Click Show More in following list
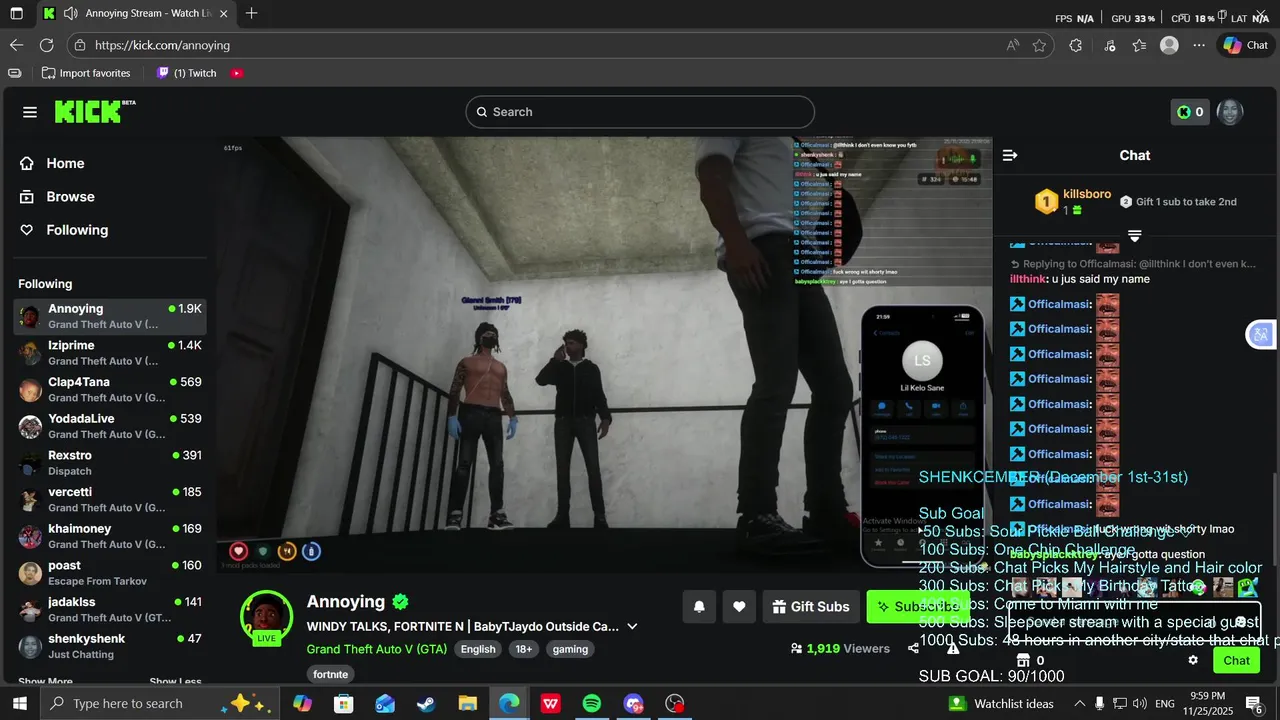1280x720 pixels. coord(45,682)
